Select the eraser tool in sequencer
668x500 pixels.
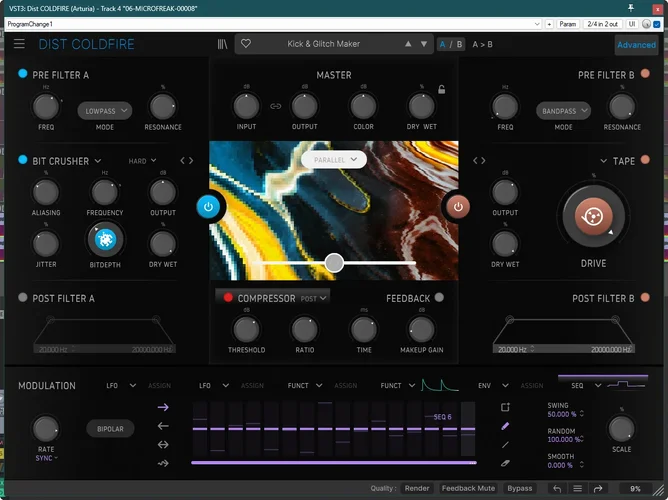point(505,463)
